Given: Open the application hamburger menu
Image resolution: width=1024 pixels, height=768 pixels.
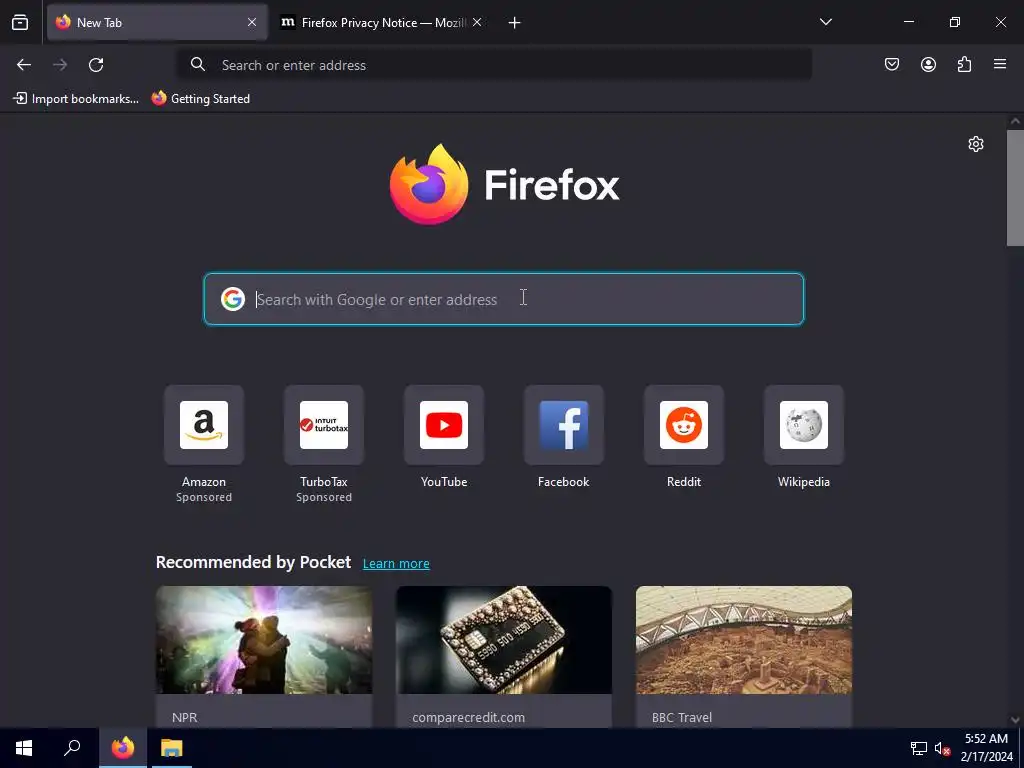Looking at the screenshot, I should click(1000, 64).
